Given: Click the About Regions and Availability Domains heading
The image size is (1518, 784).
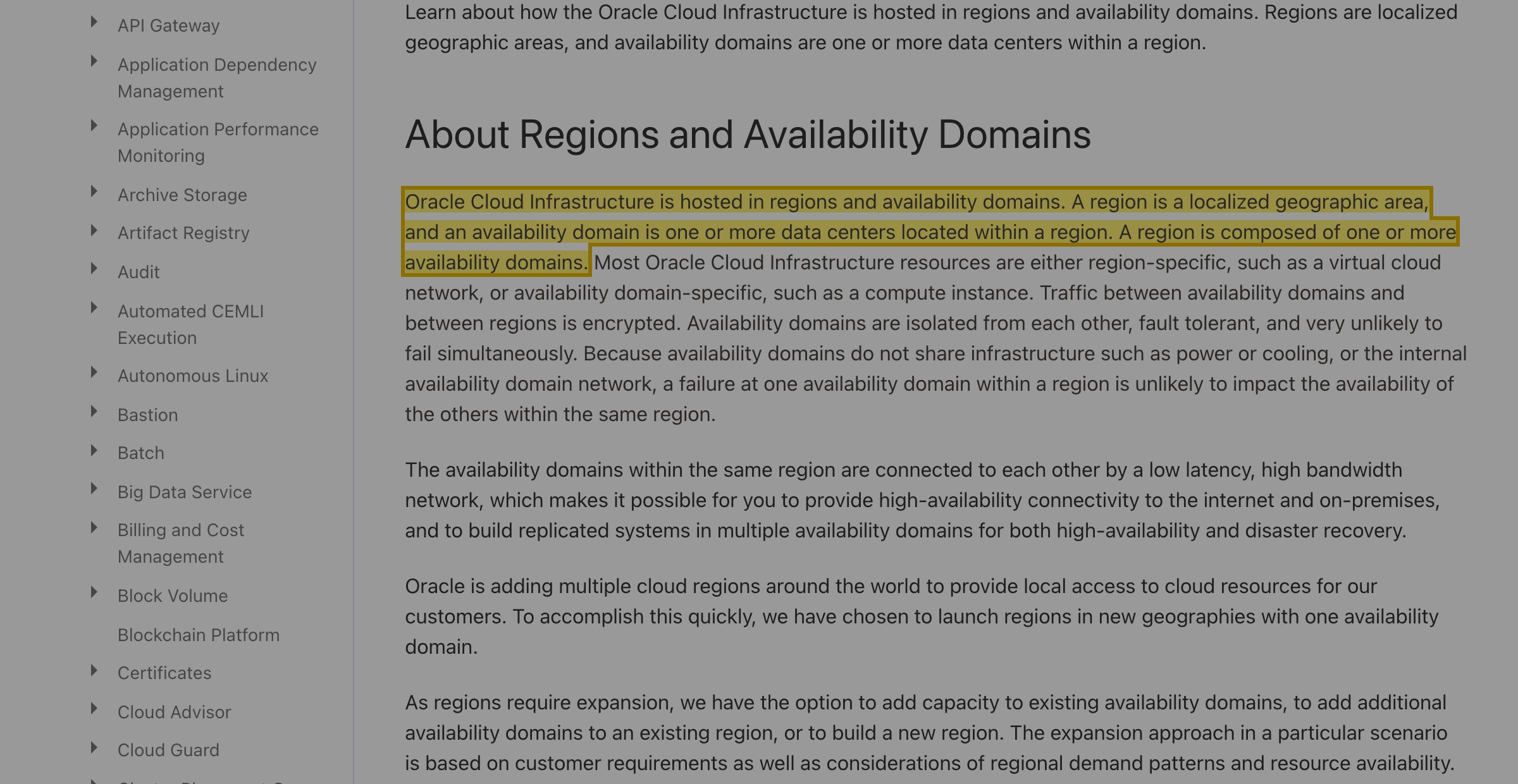Looking at the screenshot, I should tap(748, 135).
